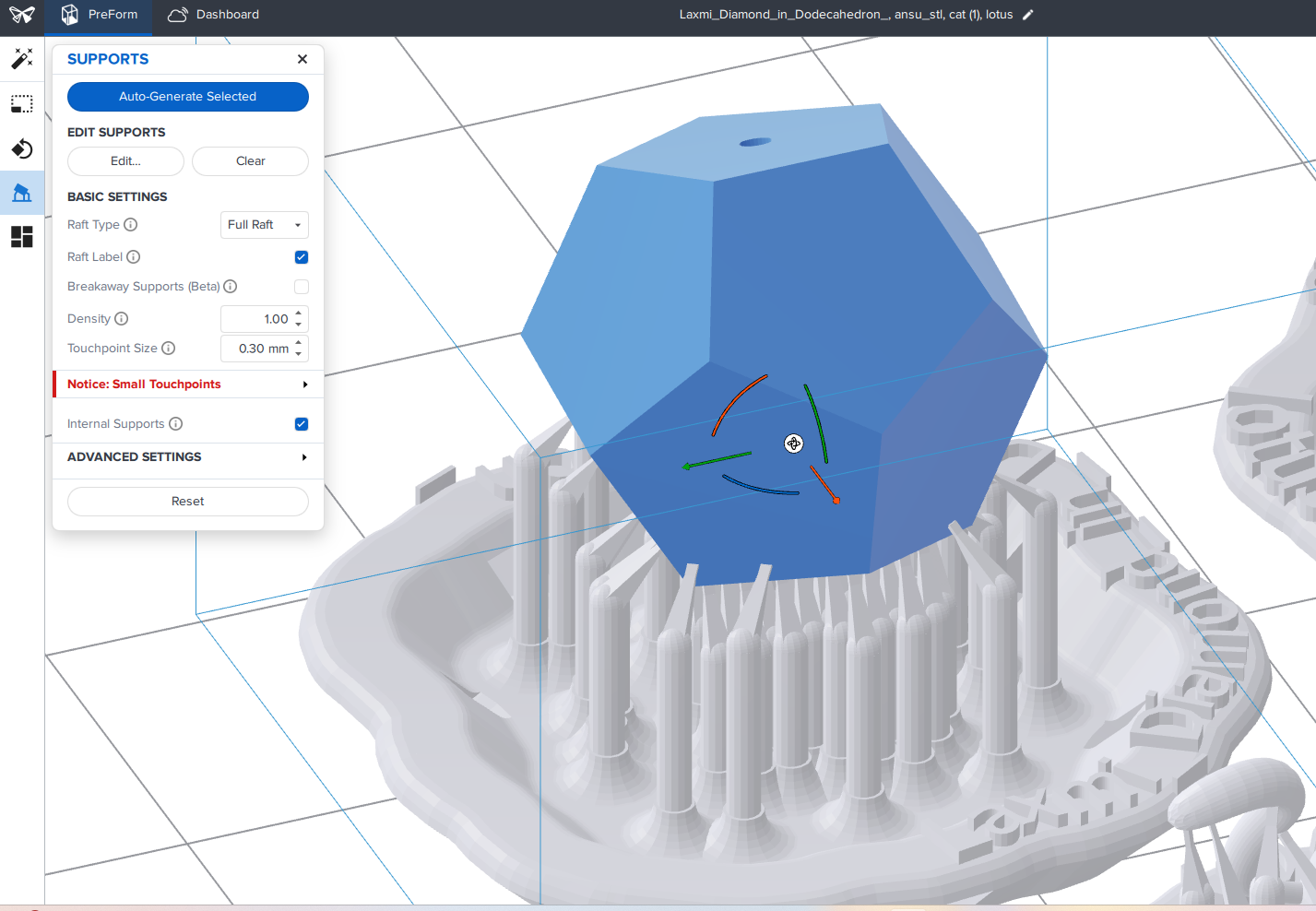
Task: Click the job name in the title bar
Action: point(847,15)
